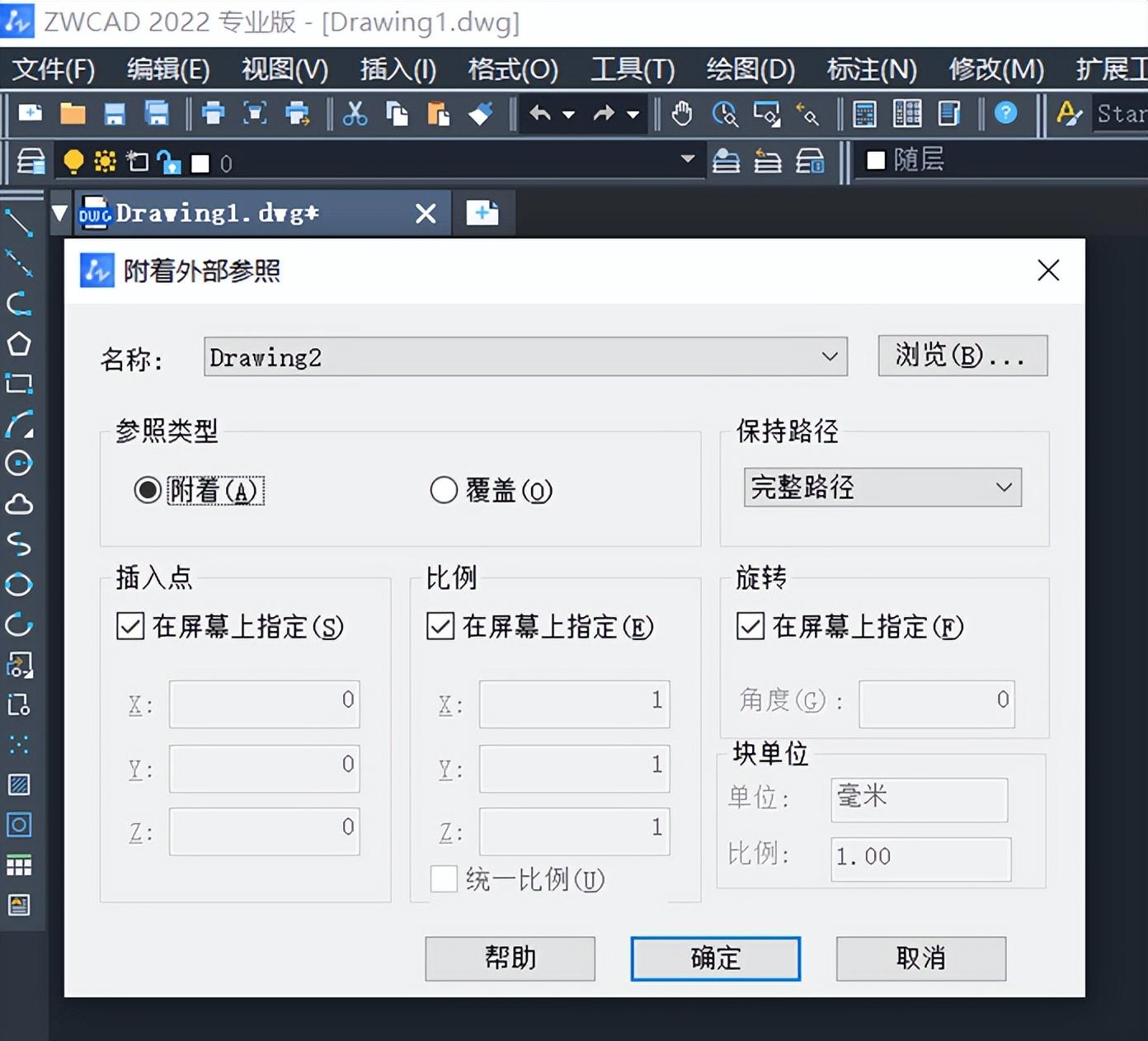Click the Redo arrow
The image size is (1148, 1041).
click(x=604, y=113)
